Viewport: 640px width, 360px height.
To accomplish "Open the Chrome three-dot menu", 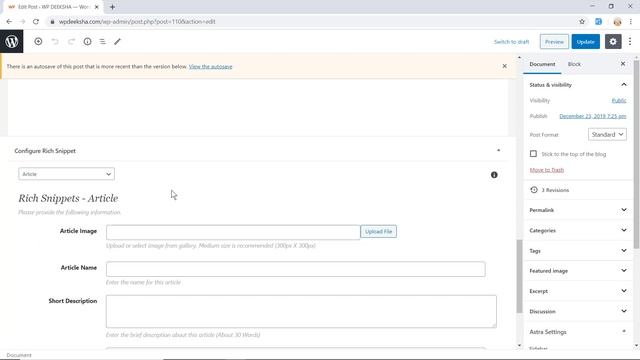I will point(631,22).
